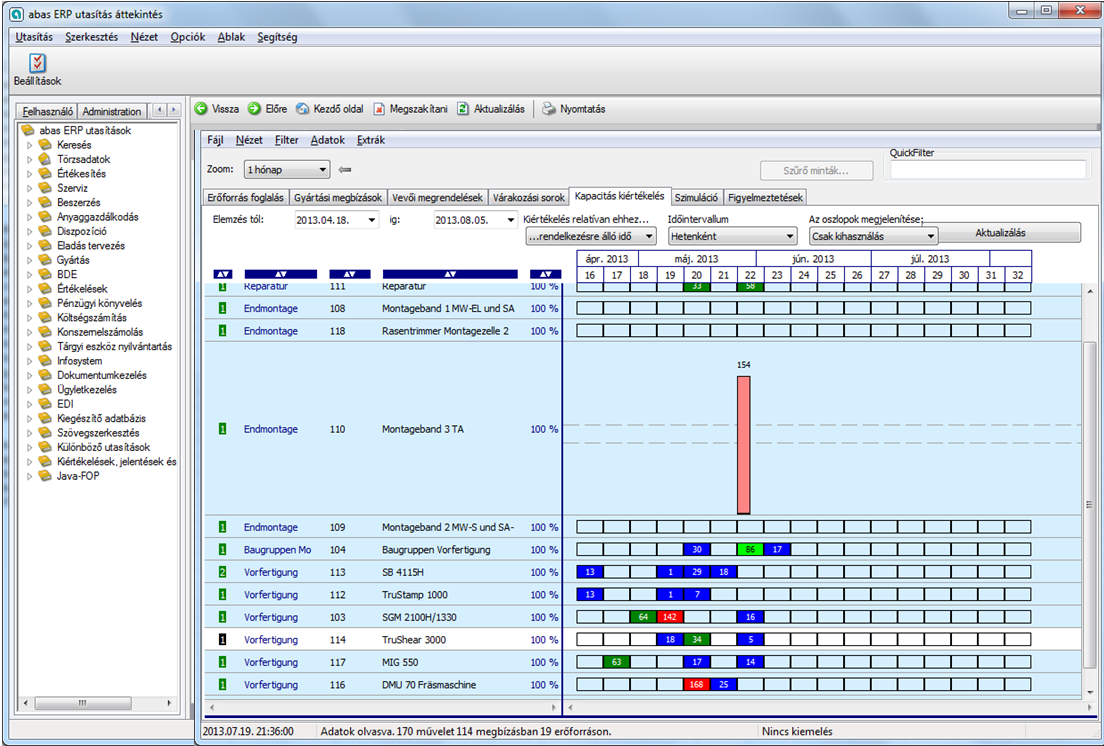Click into the QuickFilter input field
The width and height of the screenshot is (1104, 746).
[988, 170]
